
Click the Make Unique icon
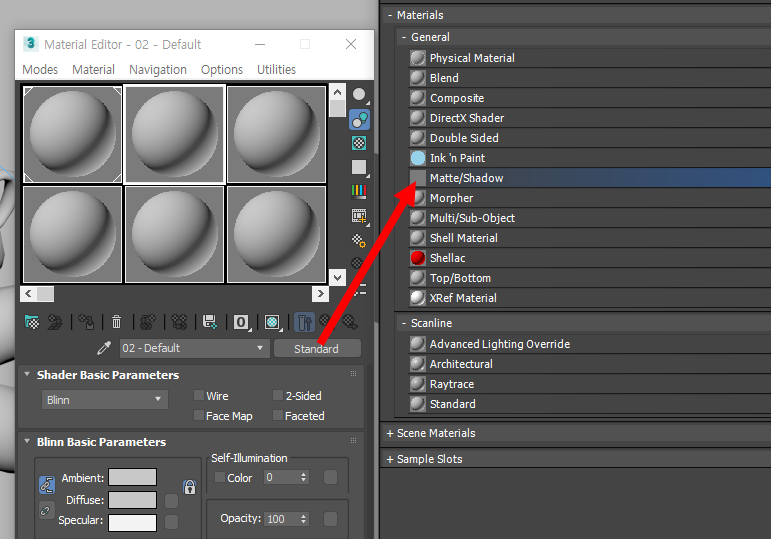[x=179, y=323]
